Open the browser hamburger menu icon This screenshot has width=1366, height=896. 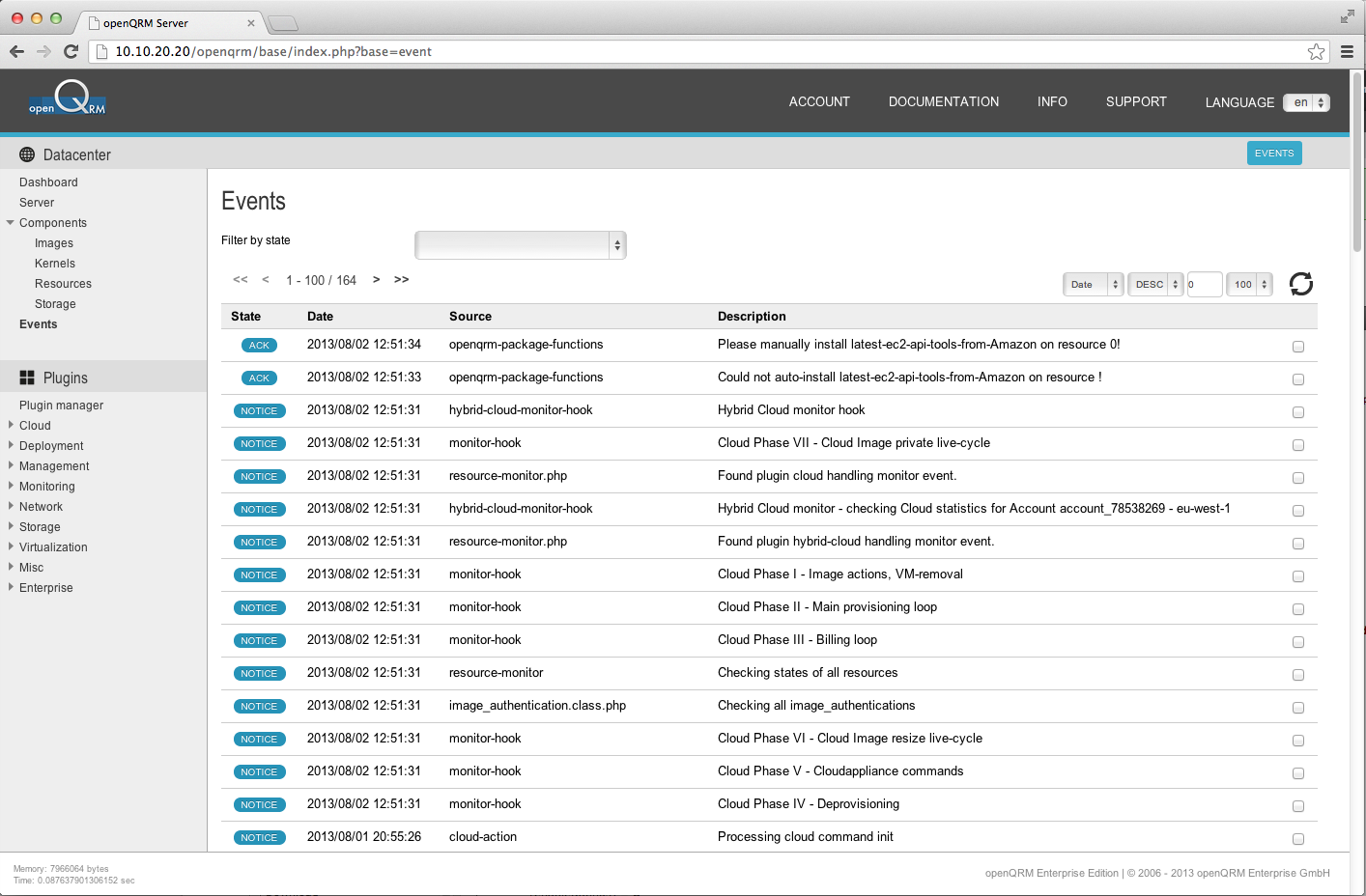(x=1347, y=51)
